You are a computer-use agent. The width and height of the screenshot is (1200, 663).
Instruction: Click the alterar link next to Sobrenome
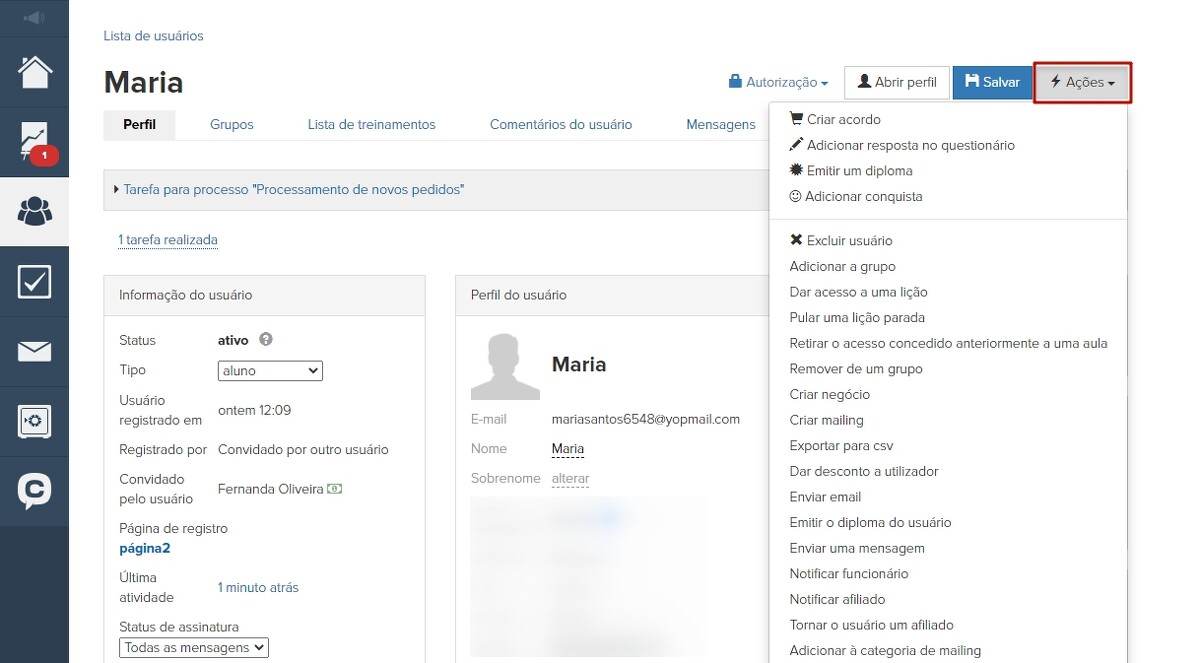click(570, 479)
